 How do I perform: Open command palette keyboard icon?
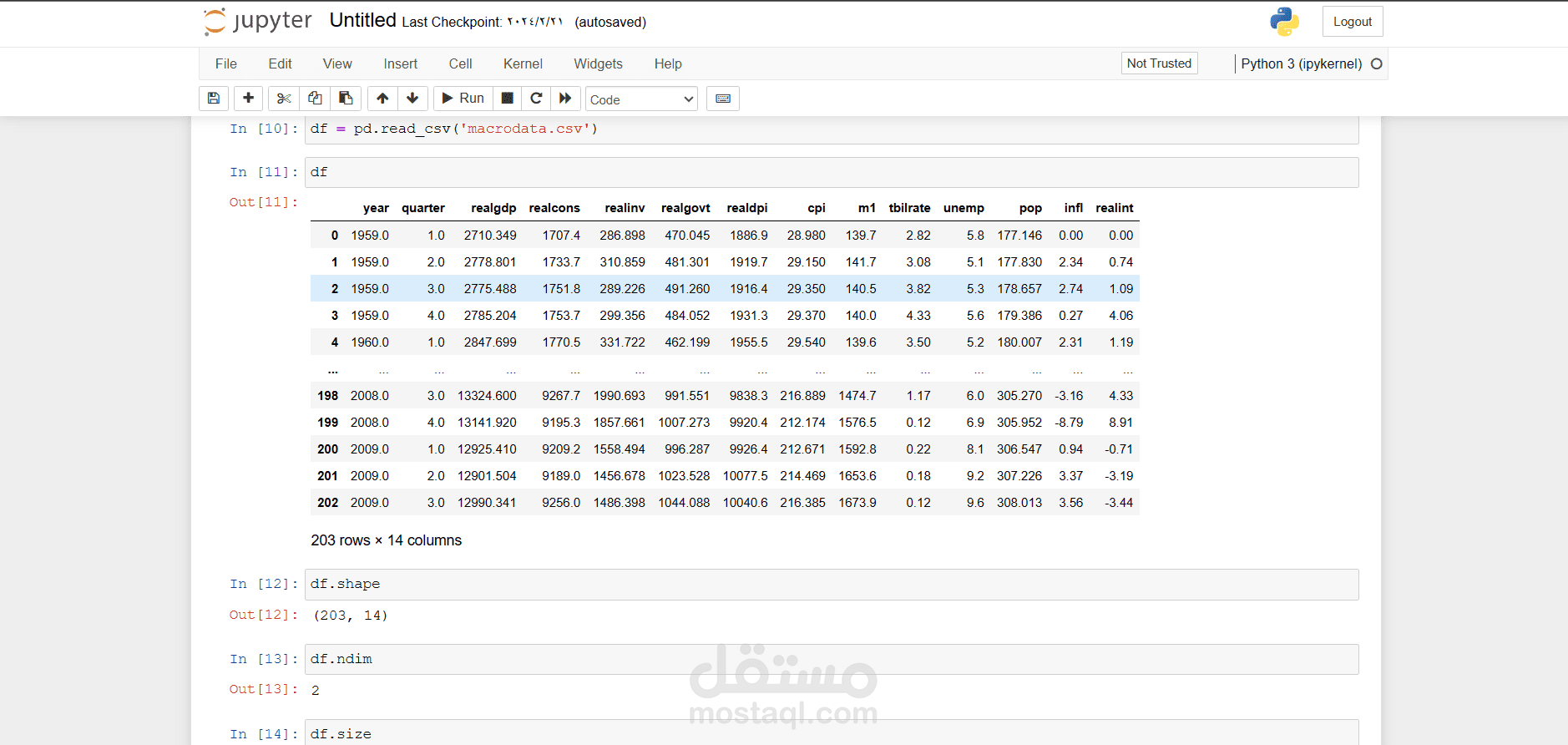(x=723, y=99)
